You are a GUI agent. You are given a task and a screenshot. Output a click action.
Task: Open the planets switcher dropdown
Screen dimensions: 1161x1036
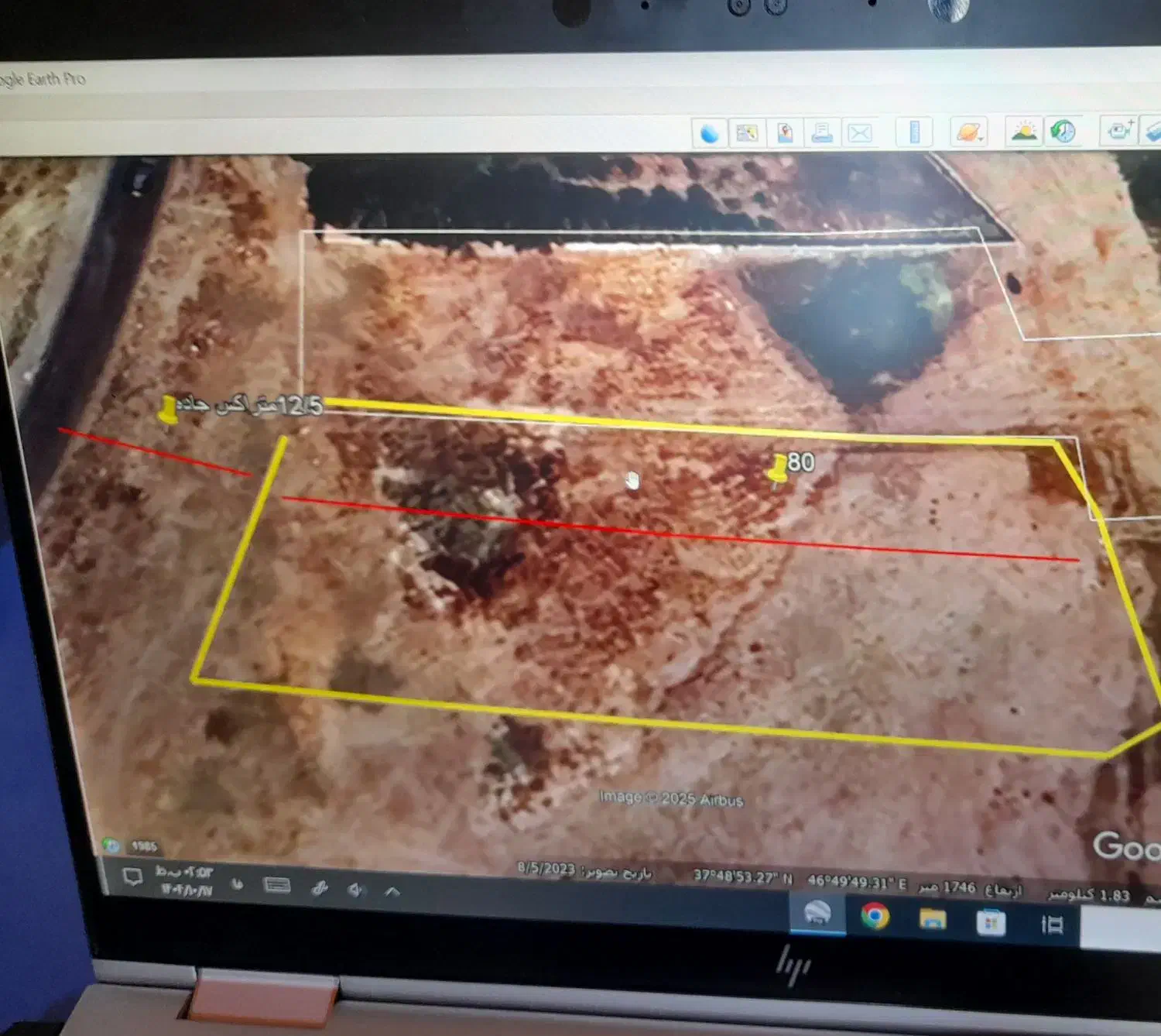[x=969, y=132]
